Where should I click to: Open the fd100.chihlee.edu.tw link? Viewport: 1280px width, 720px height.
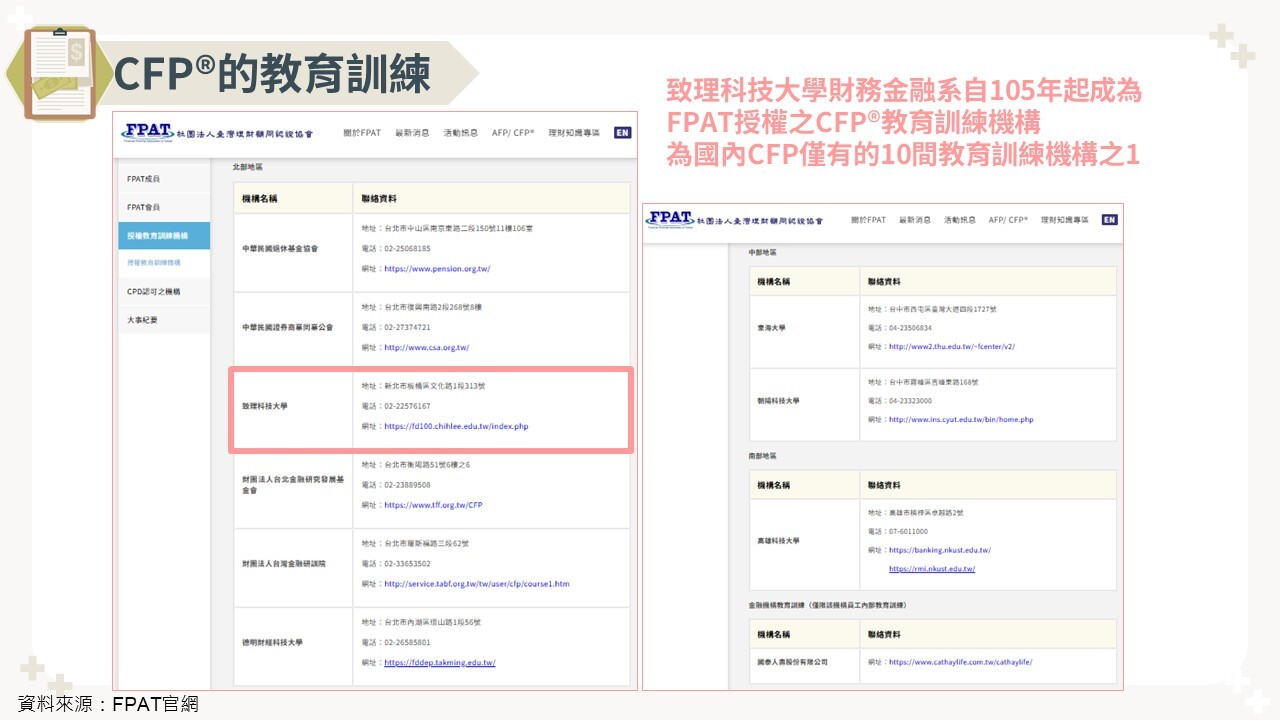pos(456,427)
